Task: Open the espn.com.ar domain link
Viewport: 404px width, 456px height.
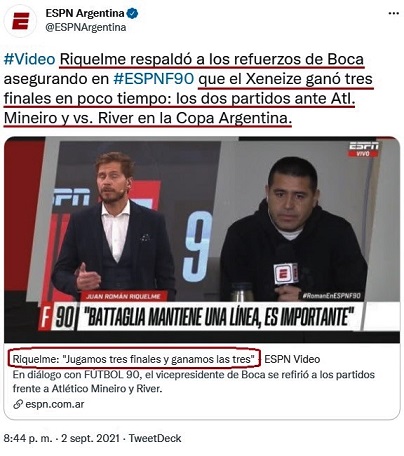Action: [55, 405]
